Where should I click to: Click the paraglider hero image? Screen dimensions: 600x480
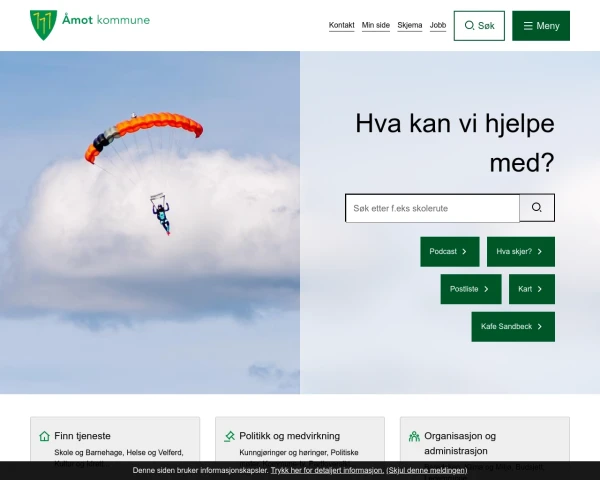(150, 222)
